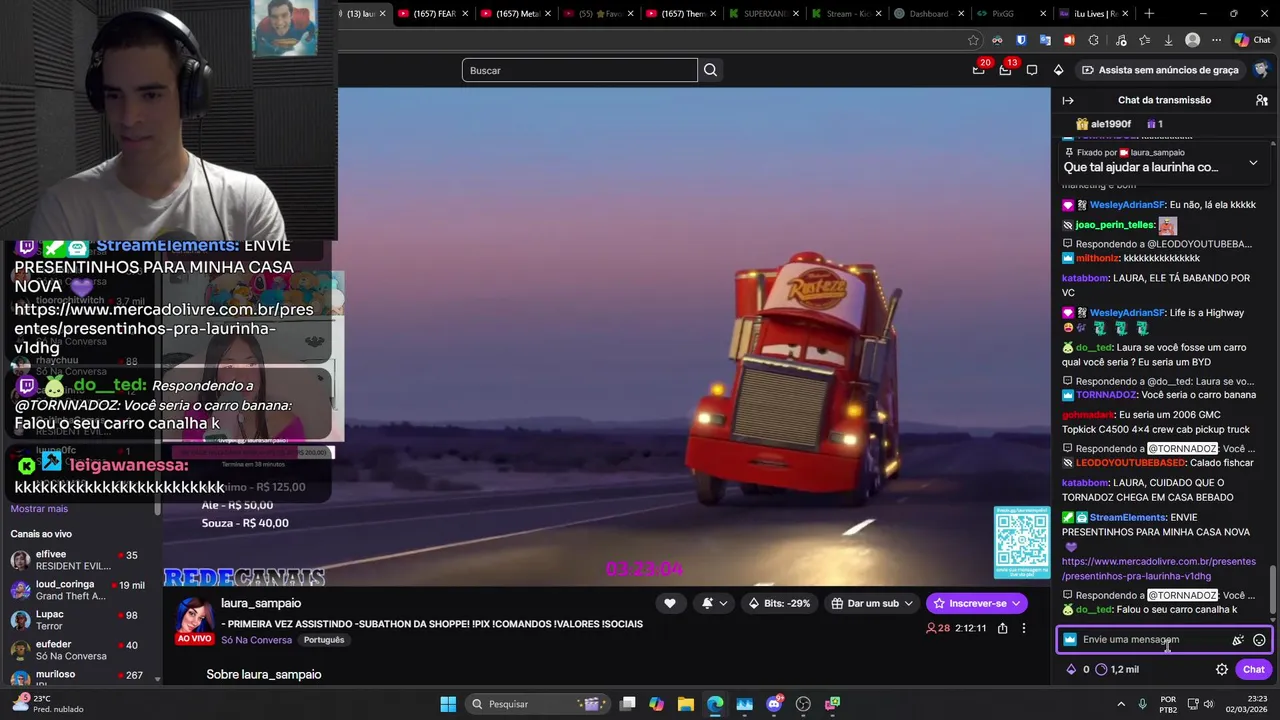
Task: Open channel points 1,2 mil balance
Action: (1117, 669)
